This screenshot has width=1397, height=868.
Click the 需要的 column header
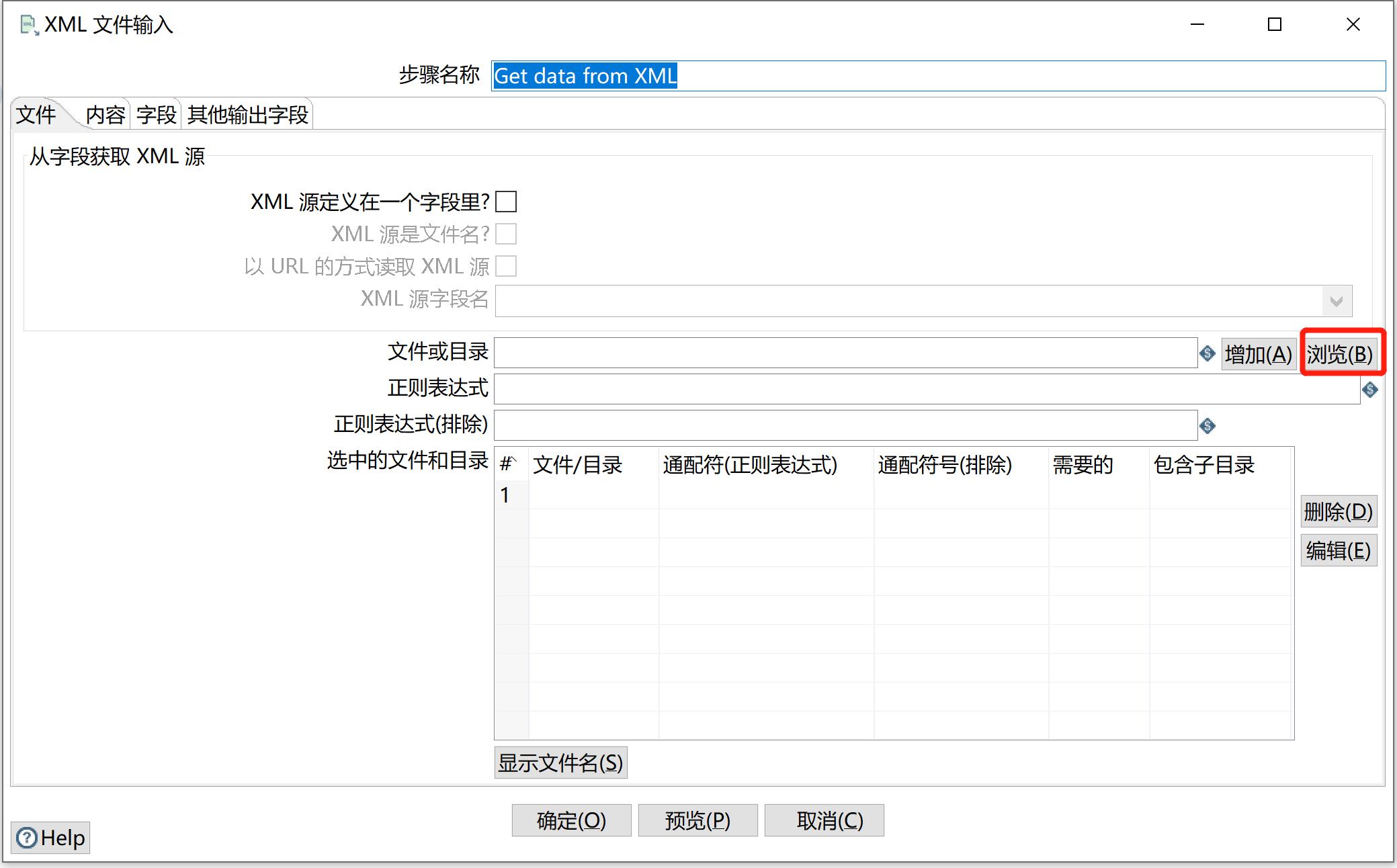1099,464
